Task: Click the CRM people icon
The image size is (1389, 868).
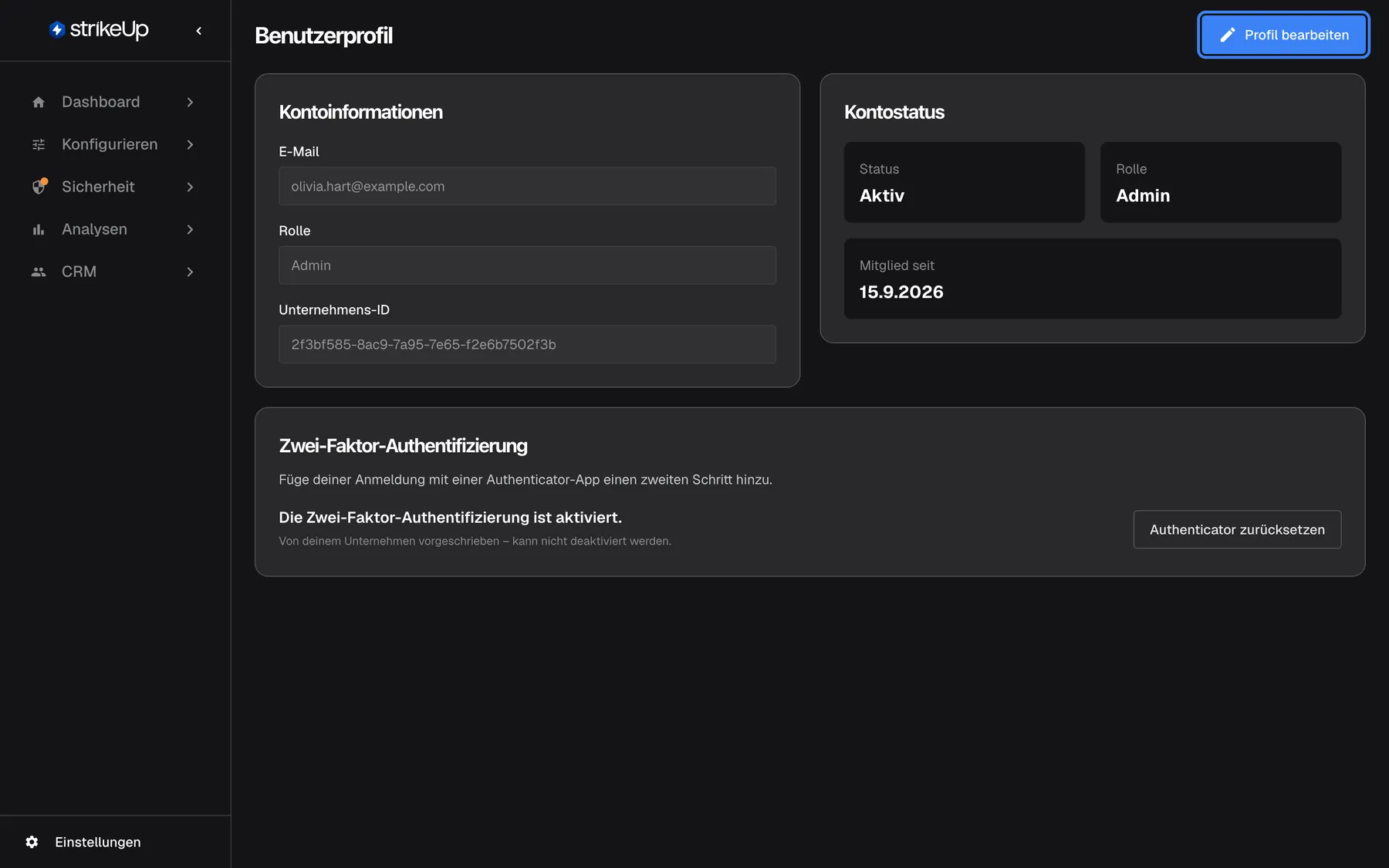Action: pos(39,272)
